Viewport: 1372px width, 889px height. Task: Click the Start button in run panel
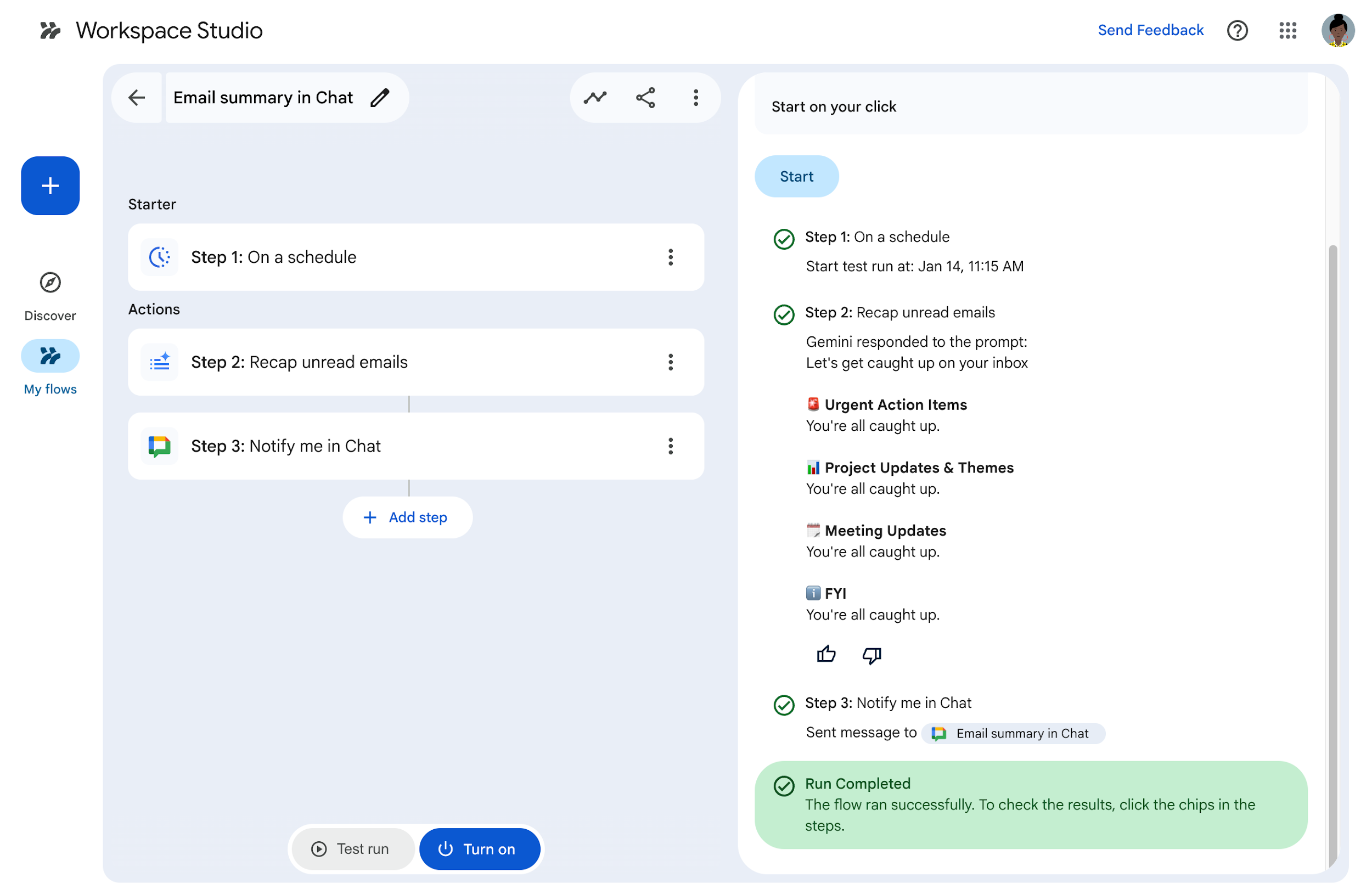click(796, 176)
